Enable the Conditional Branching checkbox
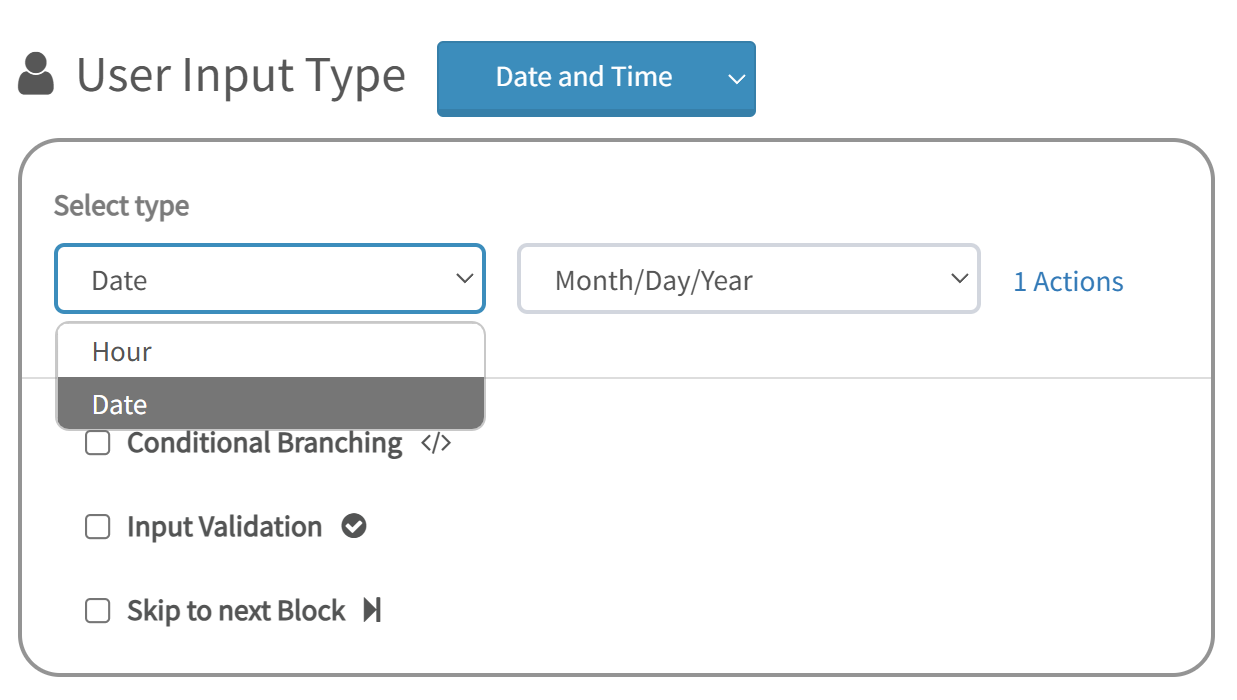The height and width of the screenshot is (700, 1237). [97, 443]
